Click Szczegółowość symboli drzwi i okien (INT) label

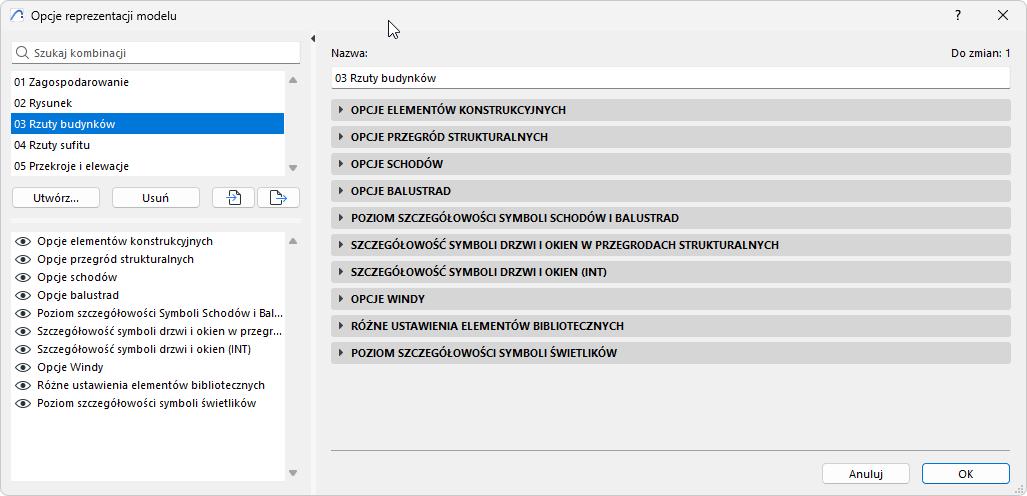click(144, 349)
